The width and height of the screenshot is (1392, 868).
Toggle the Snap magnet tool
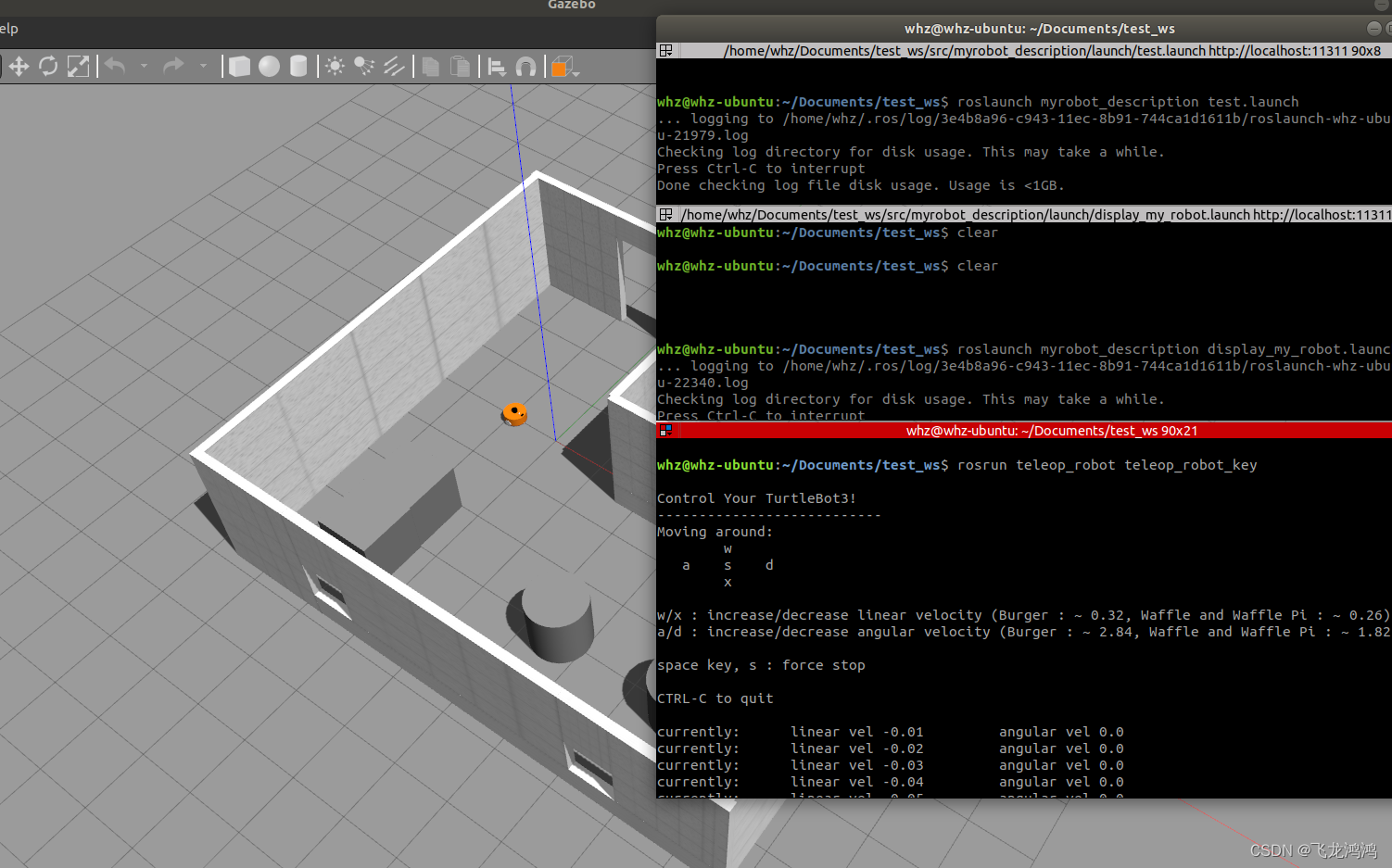[x=525, y=67]
